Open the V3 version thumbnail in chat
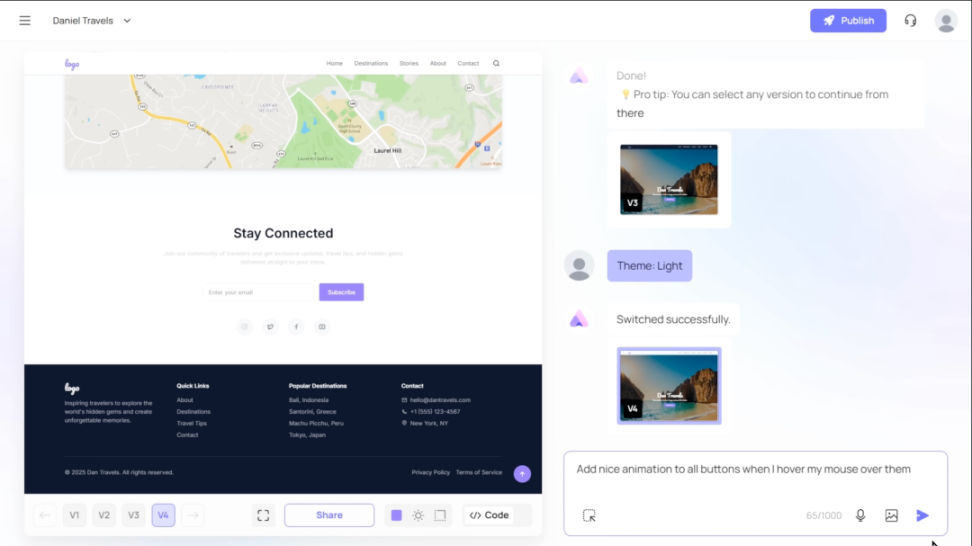Viewport: 972px width, 546px height. coord(669,180)
